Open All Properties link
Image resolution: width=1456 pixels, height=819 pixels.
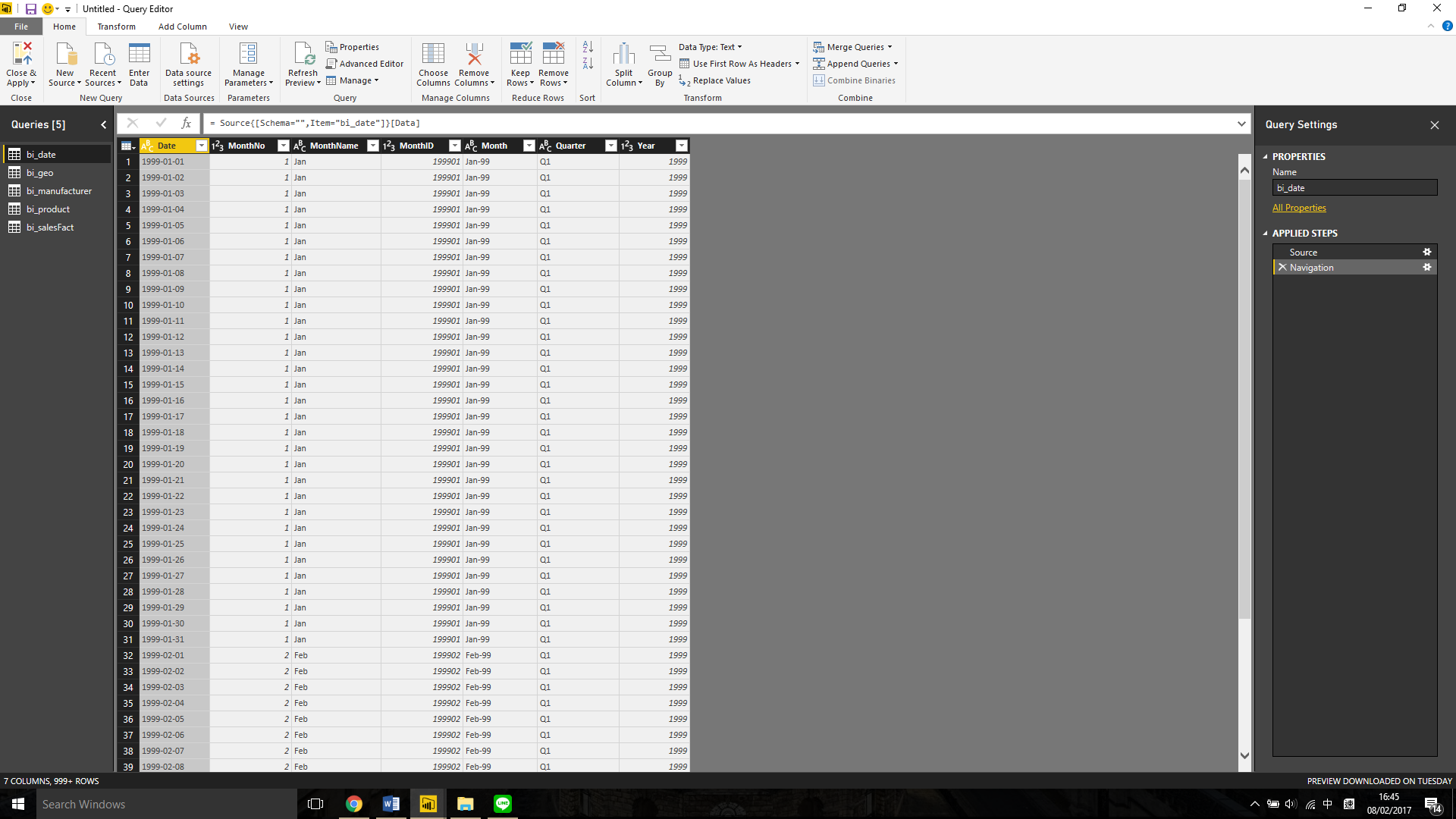pyautogui.click(x=1299, y=208)
